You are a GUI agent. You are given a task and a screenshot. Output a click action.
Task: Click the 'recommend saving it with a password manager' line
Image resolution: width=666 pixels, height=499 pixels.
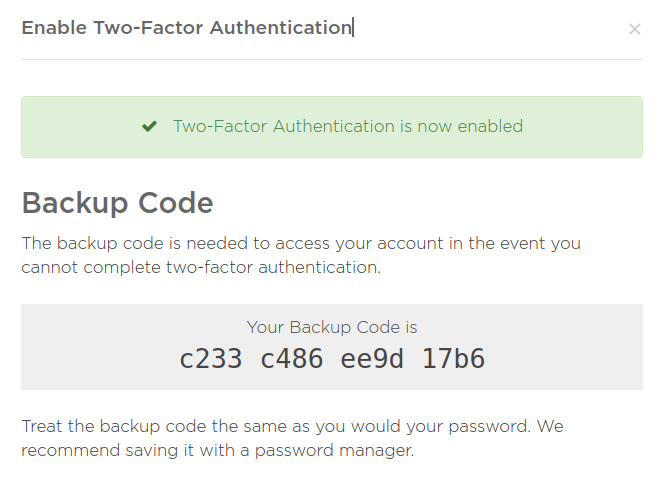[x=217, y=451]
